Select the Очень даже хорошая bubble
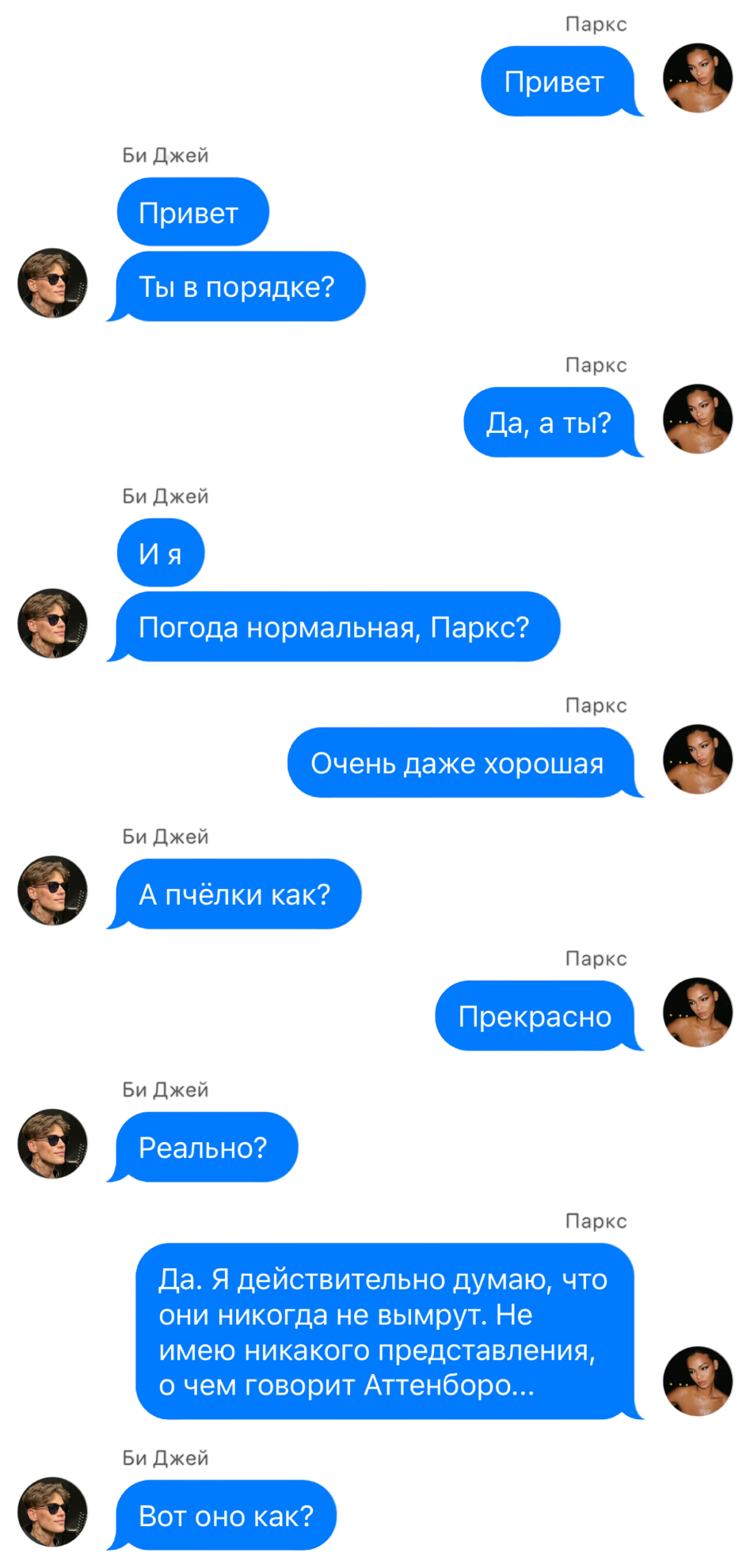 pos(466,762)
